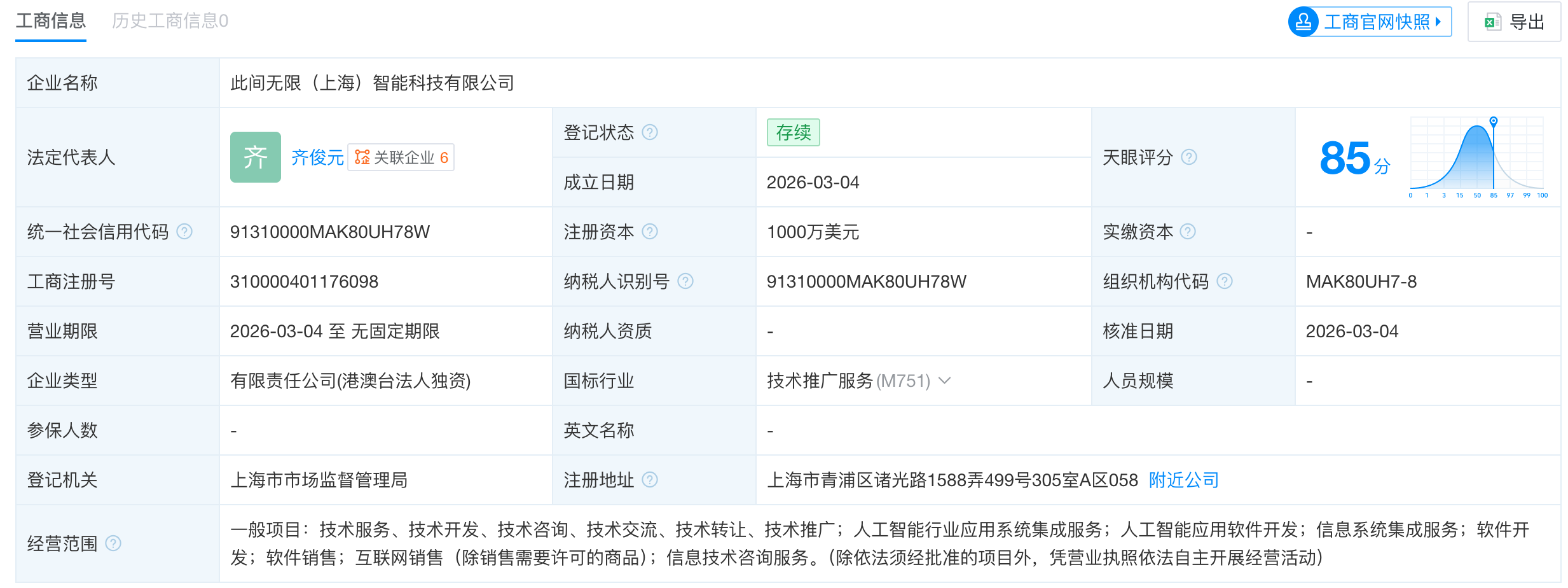Open help icon beside 登记状态
The image size is (1568, 588).
650,132
